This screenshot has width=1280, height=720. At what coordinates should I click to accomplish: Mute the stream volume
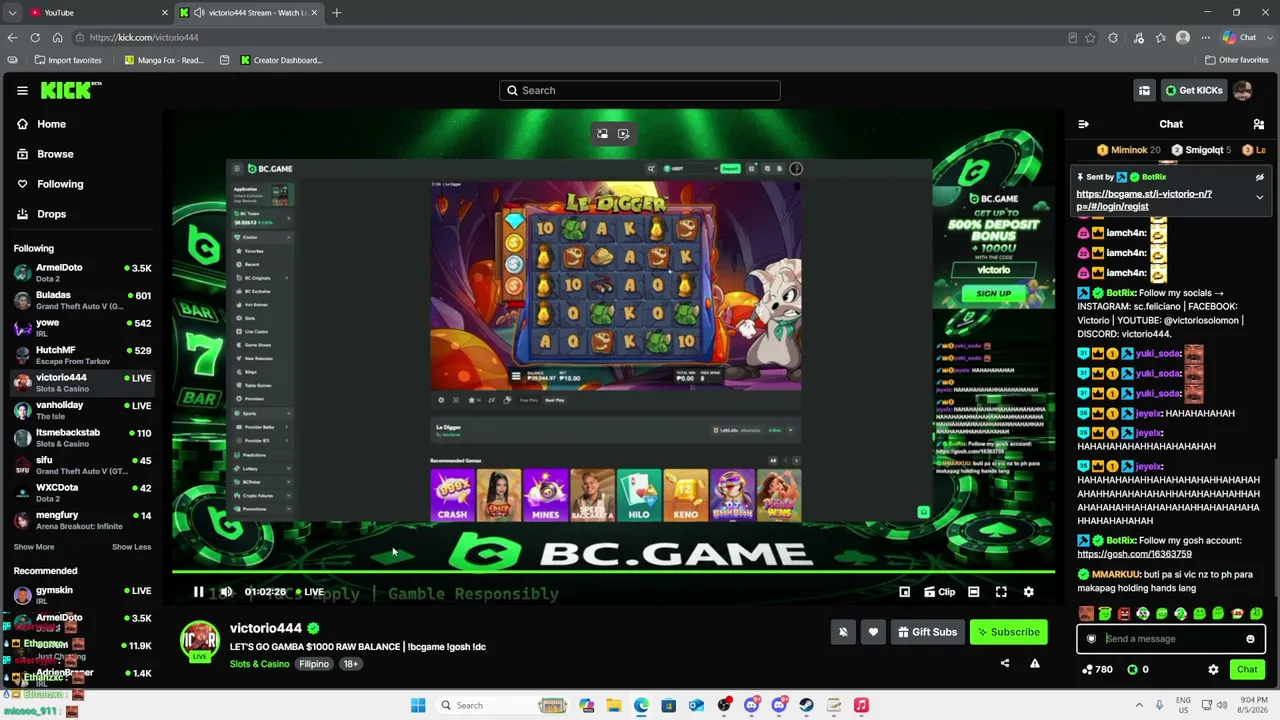(226, 592)
